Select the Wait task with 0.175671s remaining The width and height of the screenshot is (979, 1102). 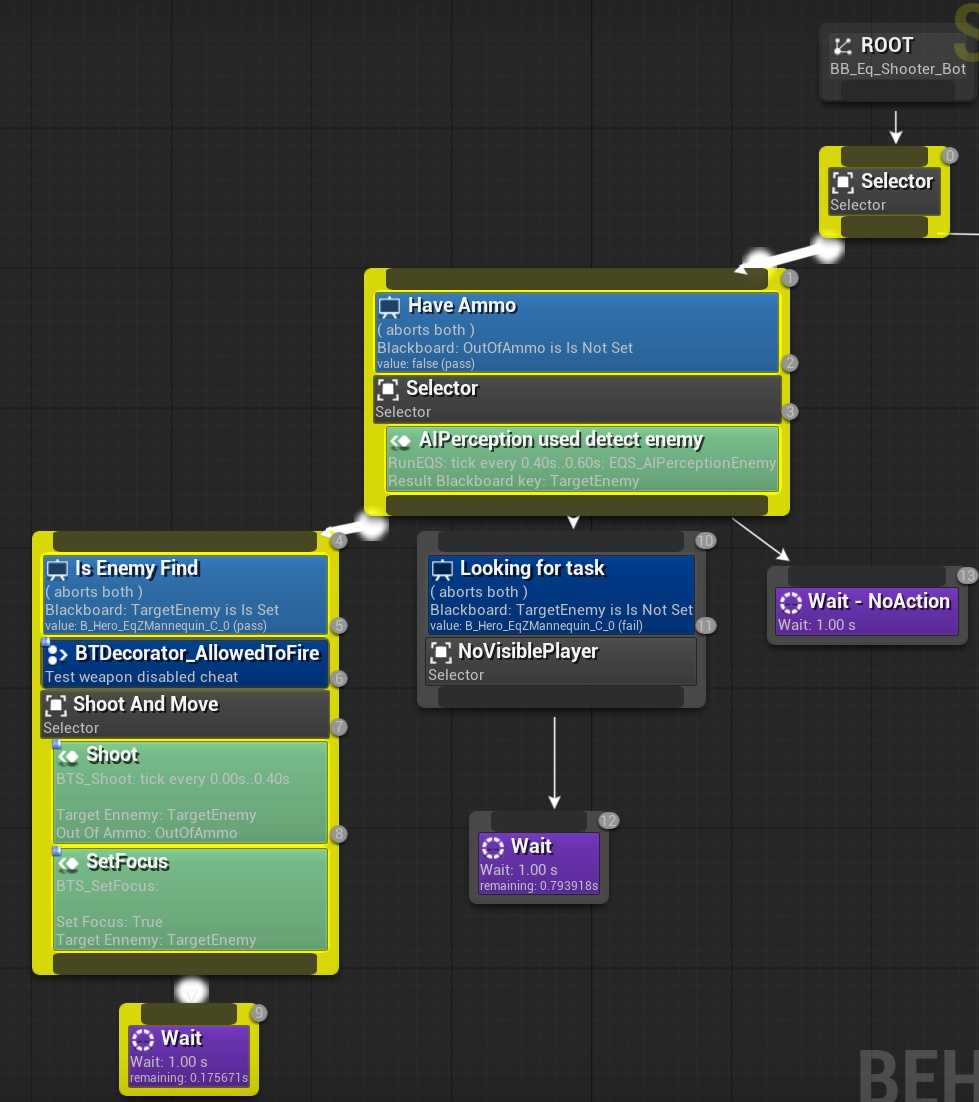(x=189, y=1056)
